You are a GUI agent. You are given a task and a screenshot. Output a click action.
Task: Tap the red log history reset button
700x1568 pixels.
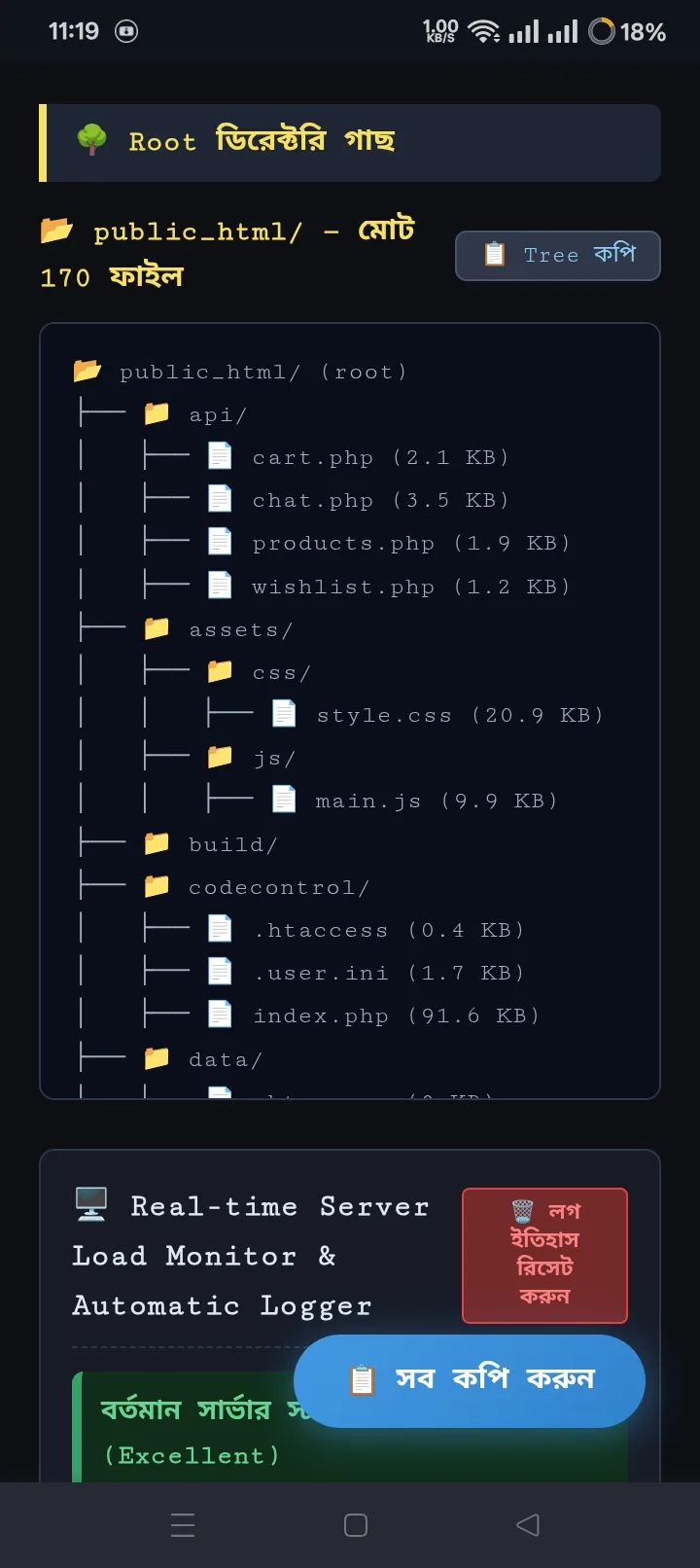click(x=544, y=1255)
